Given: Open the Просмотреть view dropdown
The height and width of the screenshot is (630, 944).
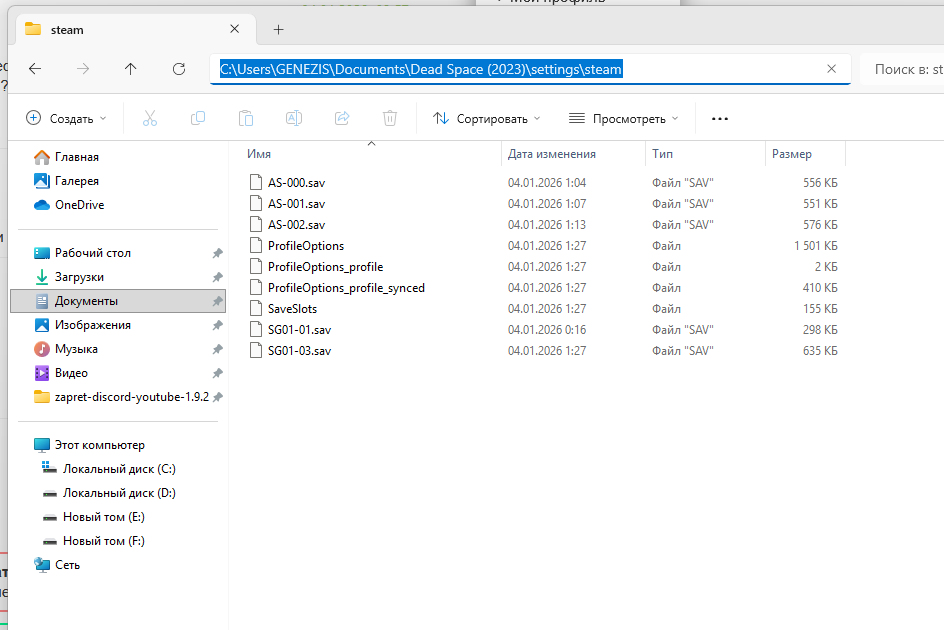Looking at the screenshot, I should (x=624, y=118).
